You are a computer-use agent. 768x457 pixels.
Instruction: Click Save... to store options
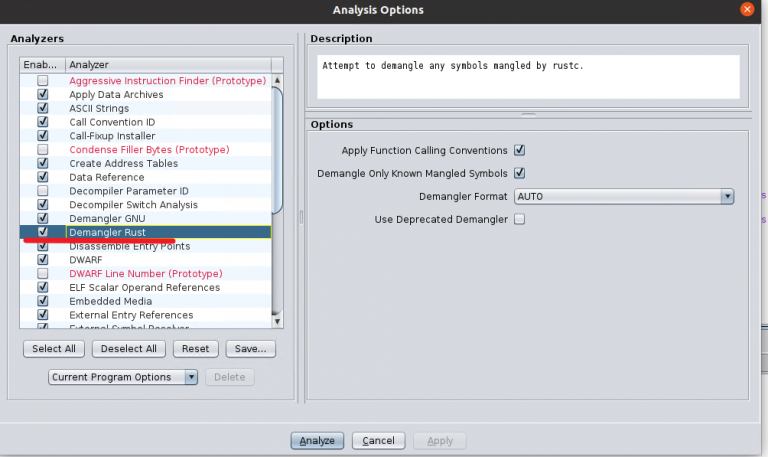coord(251,349)
